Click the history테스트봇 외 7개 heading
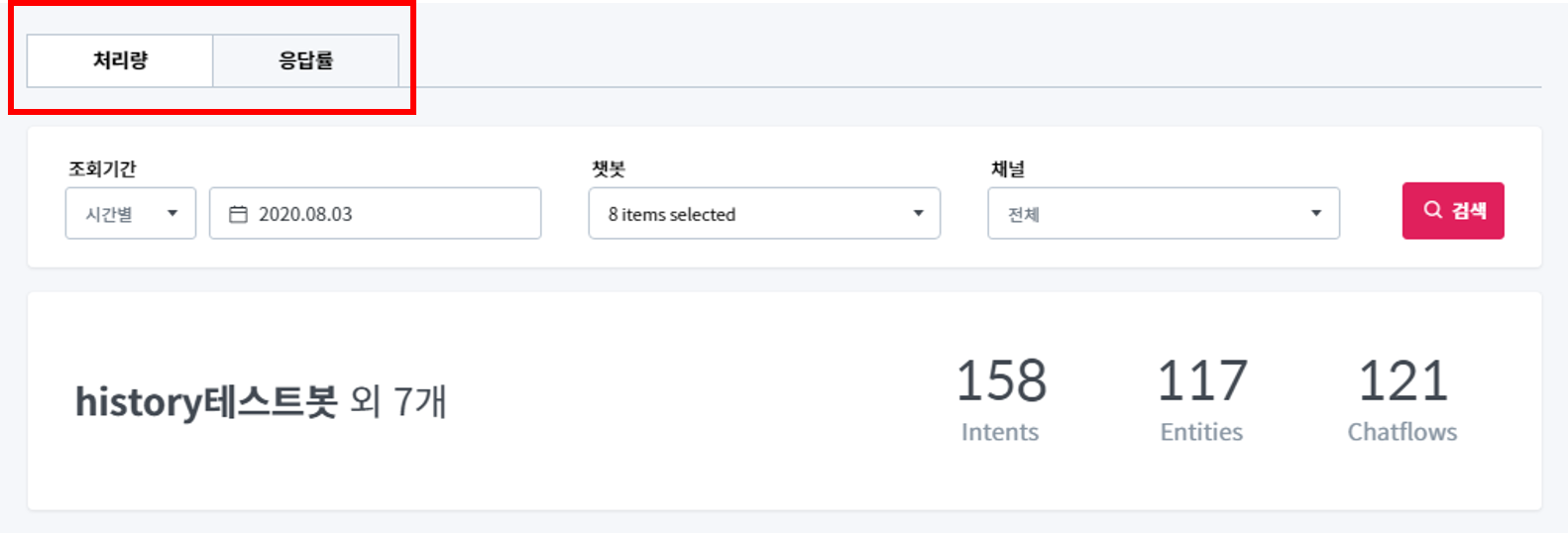 [x=261, y=402]
